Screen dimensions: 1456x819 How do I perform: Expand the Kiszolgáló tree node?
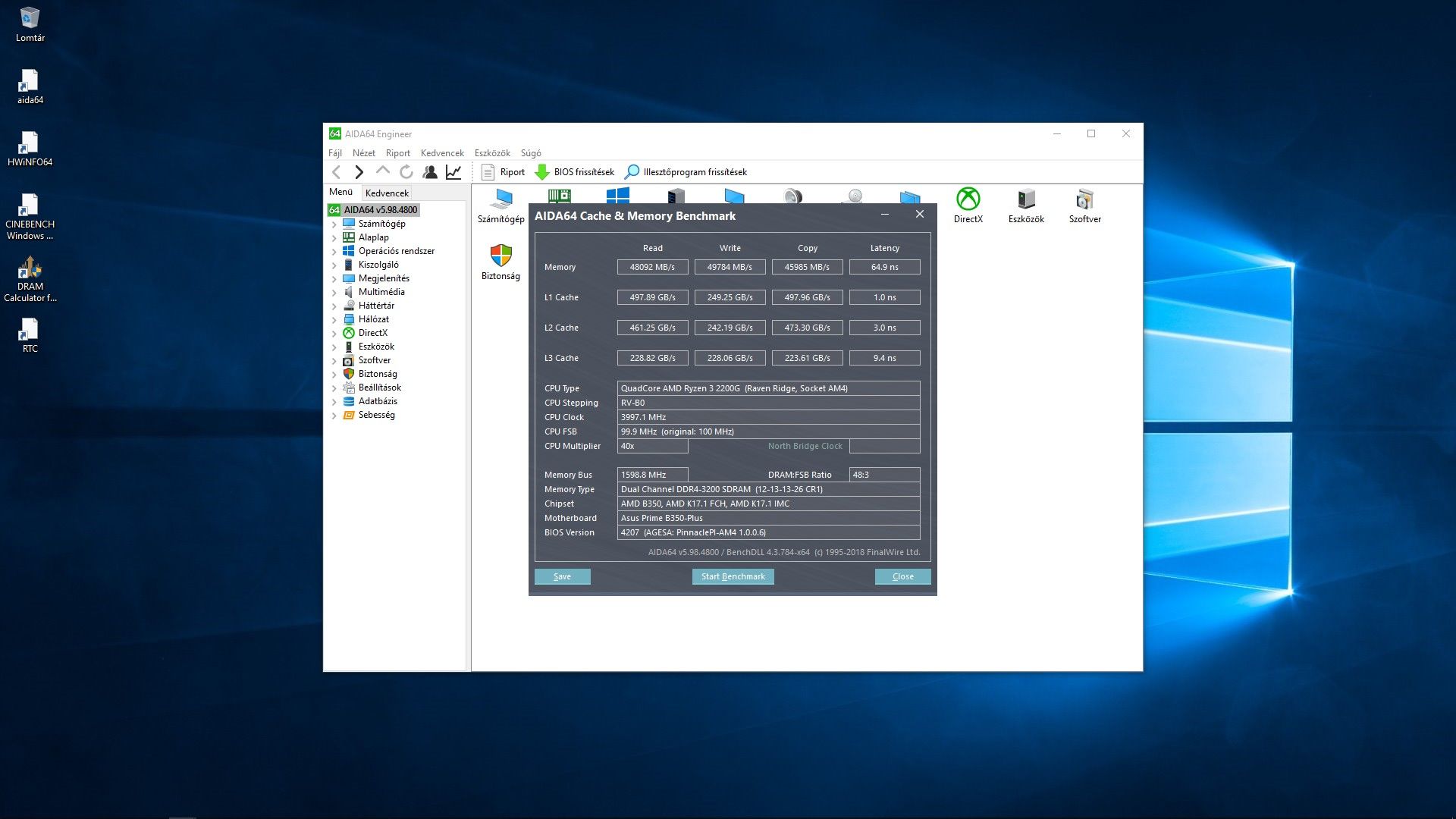tap(334, 265)
